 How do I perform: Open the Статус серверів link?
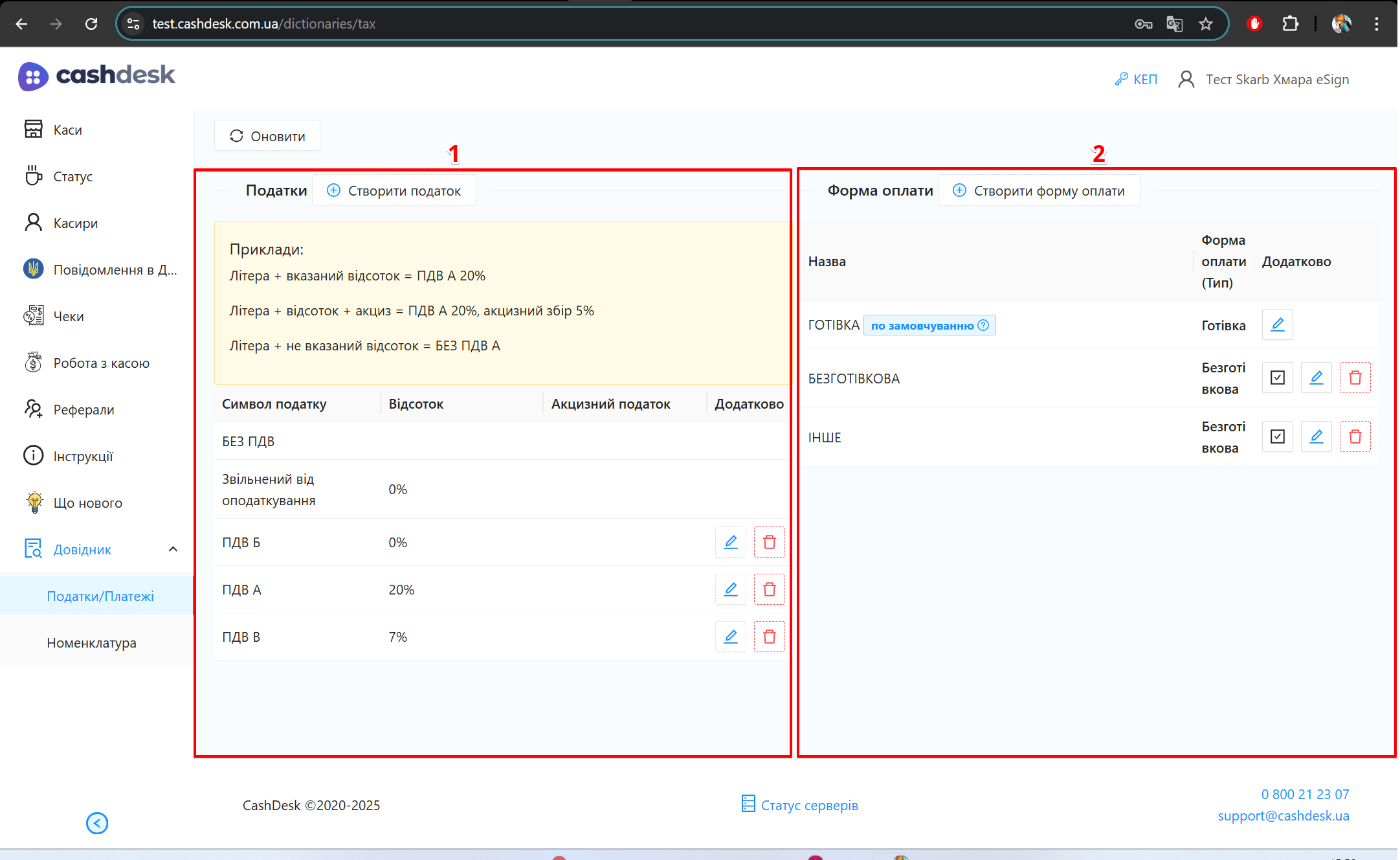tap(800, 805)
